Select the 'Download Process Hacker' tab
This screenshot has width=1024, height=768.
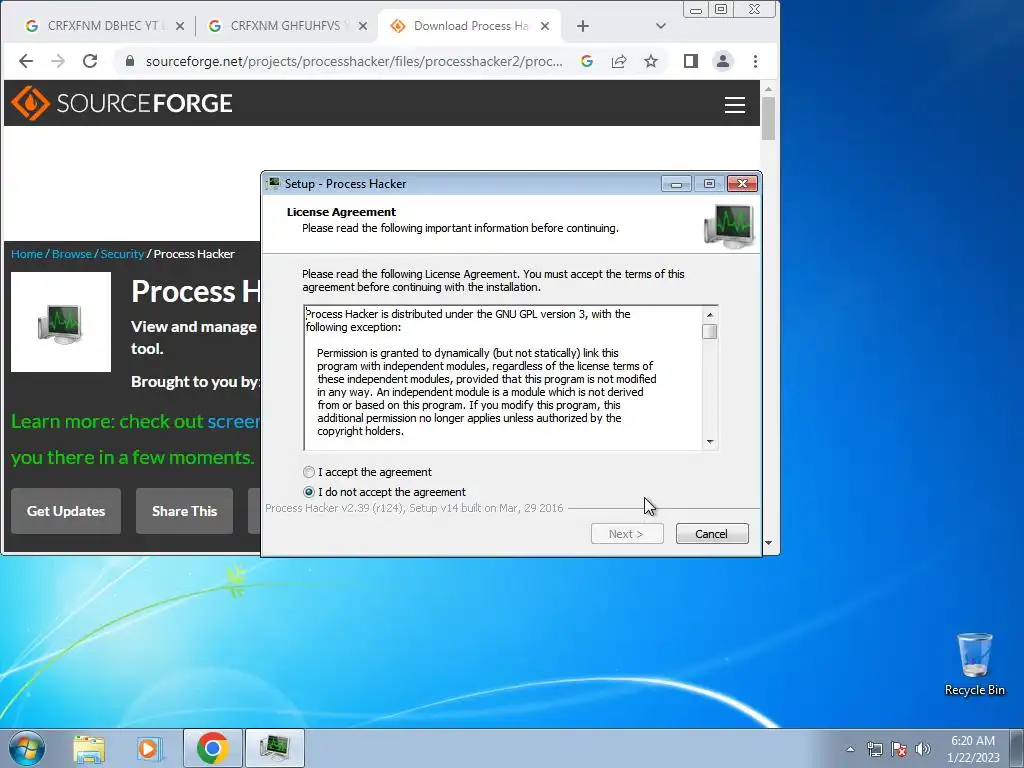469,25
